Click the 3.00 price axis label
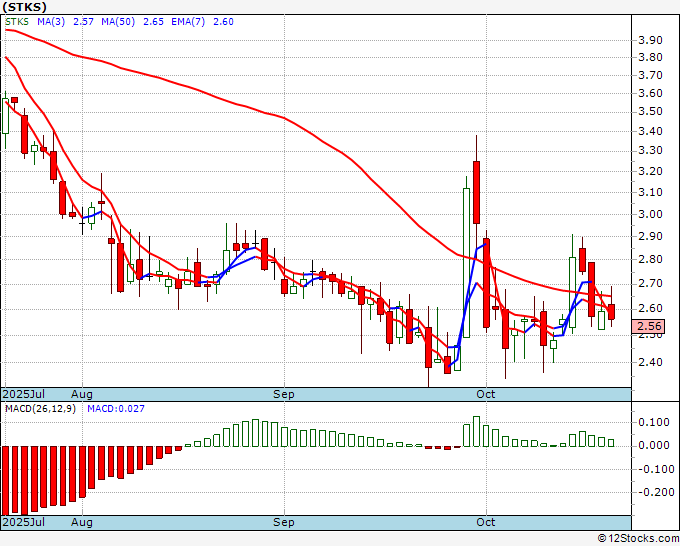 (x=651, y=214)
